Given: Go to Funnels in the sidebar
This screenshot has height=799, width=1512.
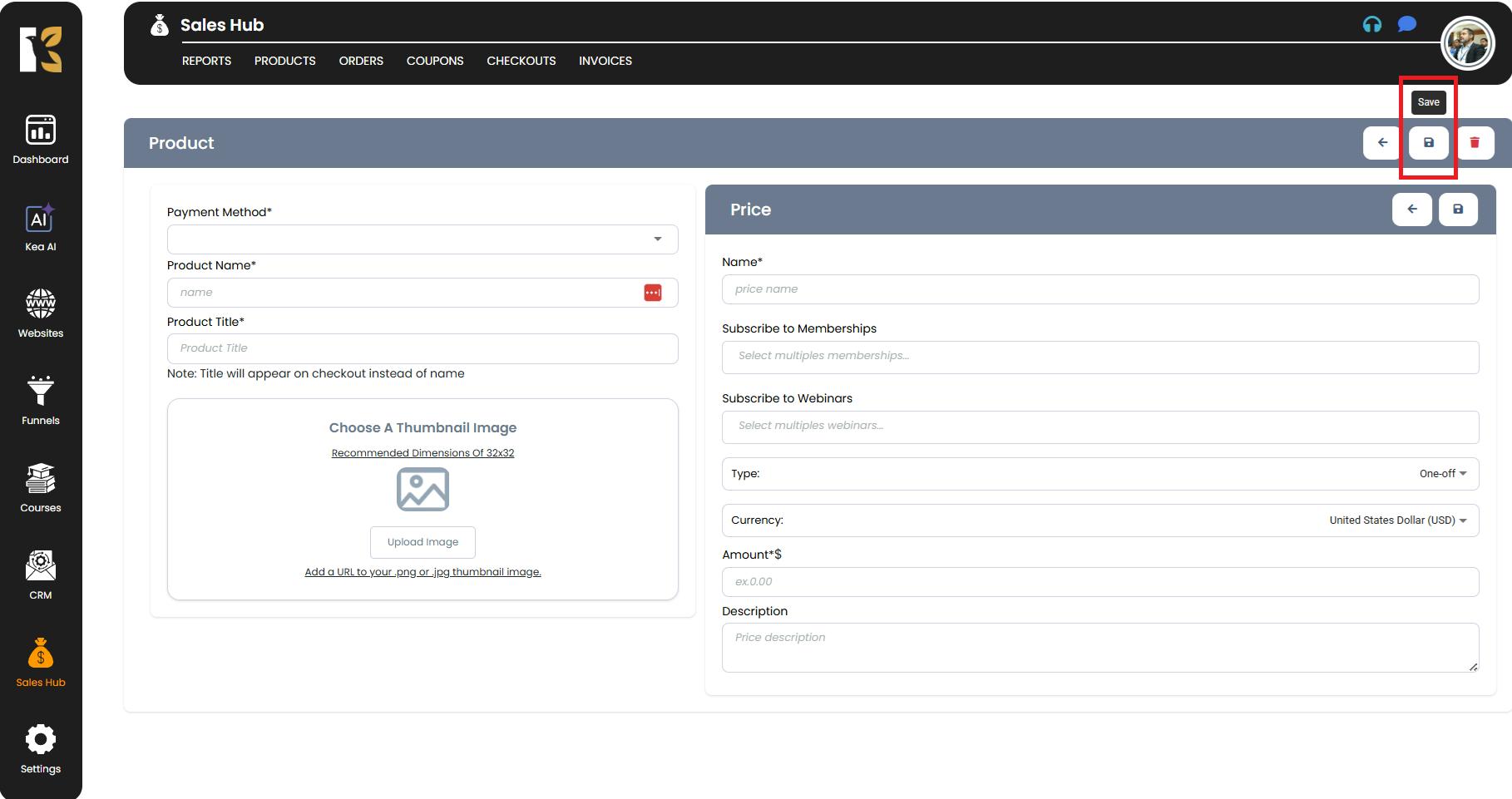Looking at the screenshot, I should point(40,400).
